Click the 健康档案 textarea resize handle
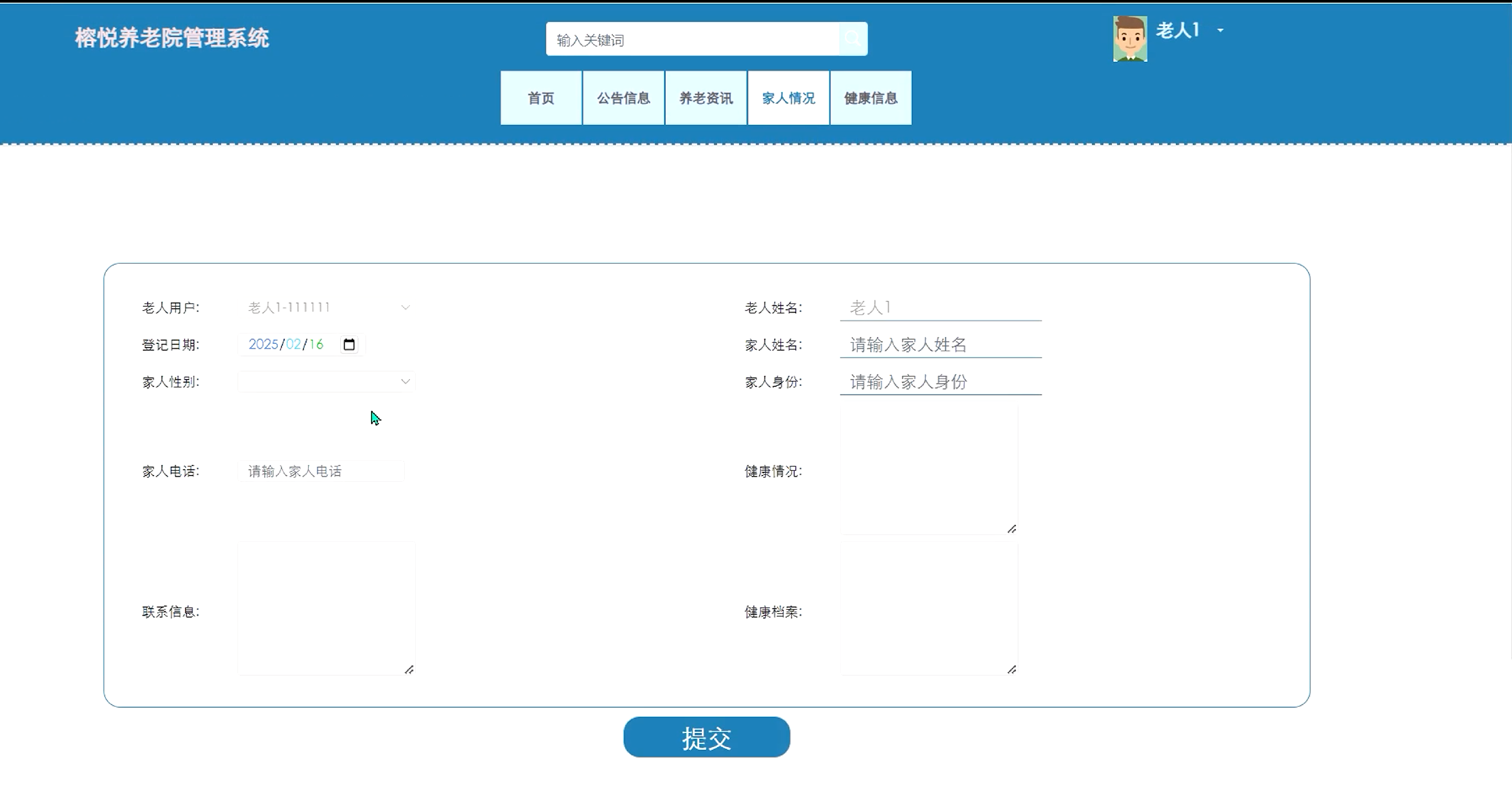The height and width of the screenshot is (797, 1512). point(1011,670)
